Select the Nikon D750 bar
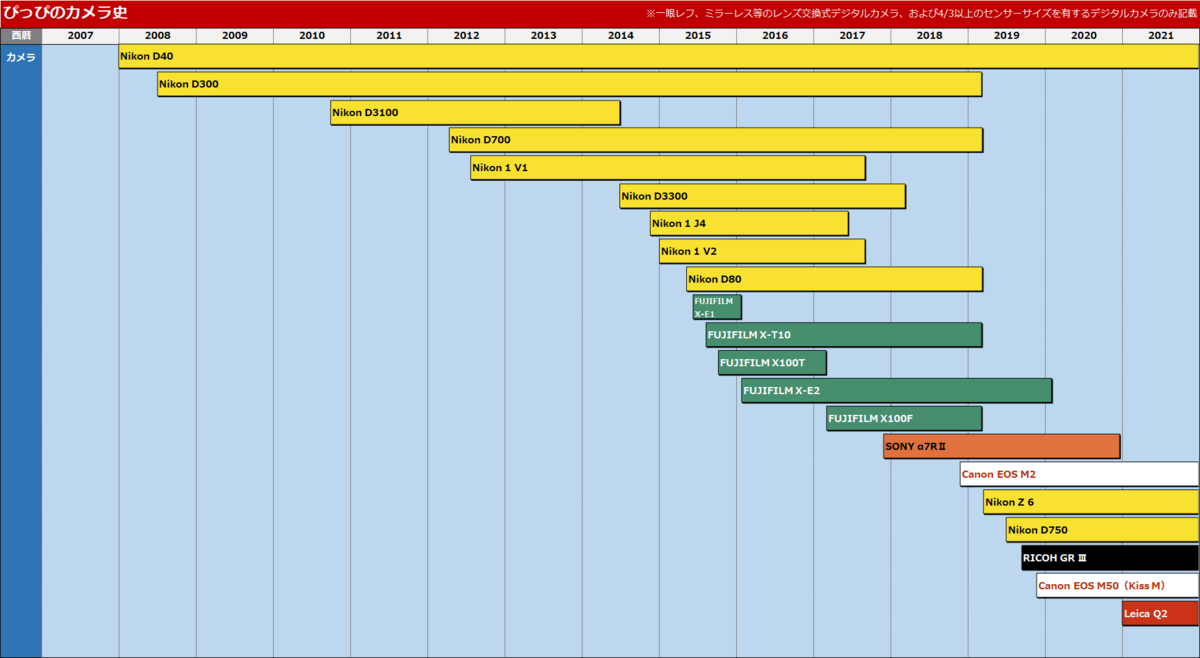 1103,530
